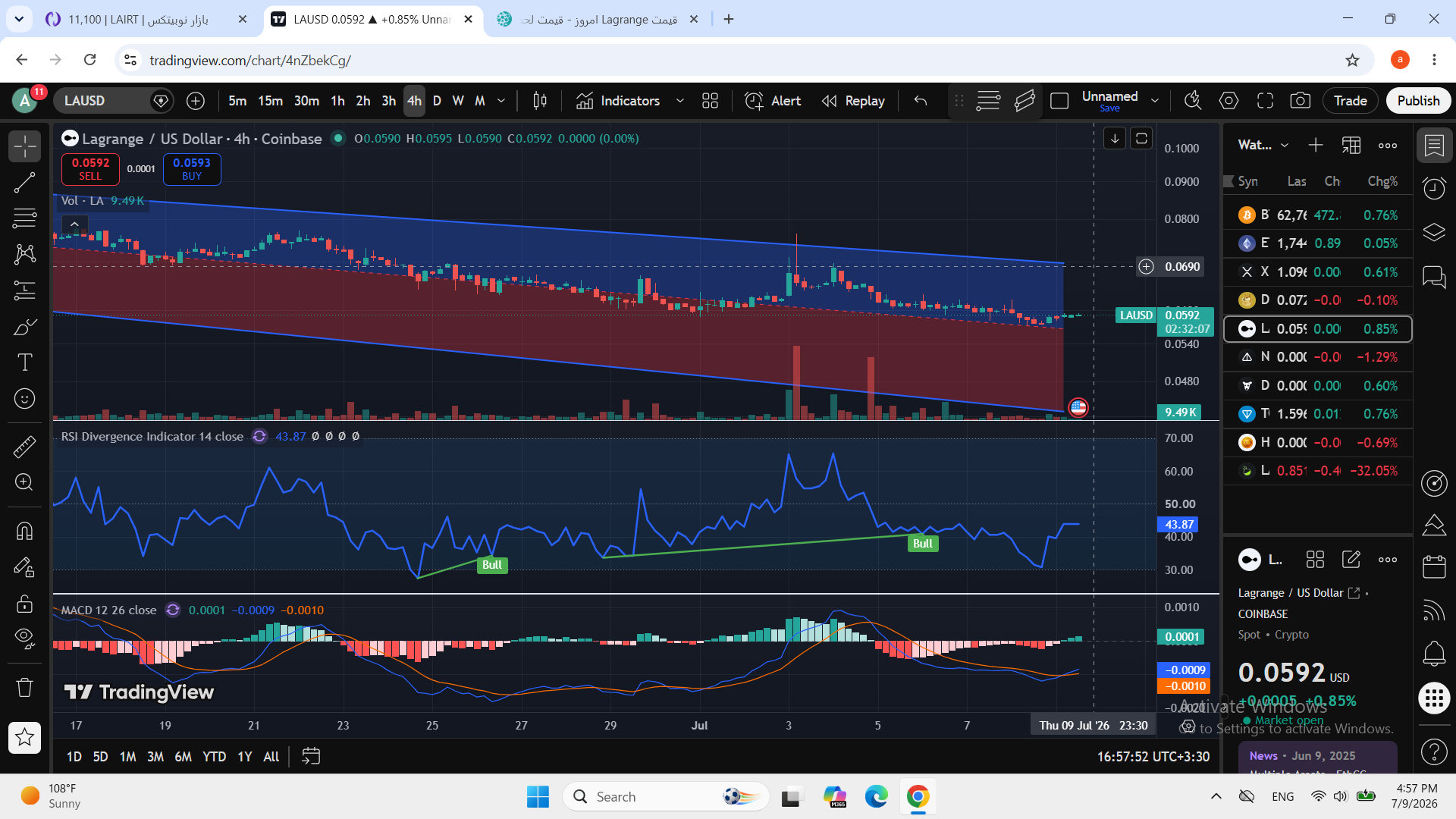Expand more timeframes dropdown
The height and width of the screenshot is (819, 1456).
click(501, 101)
